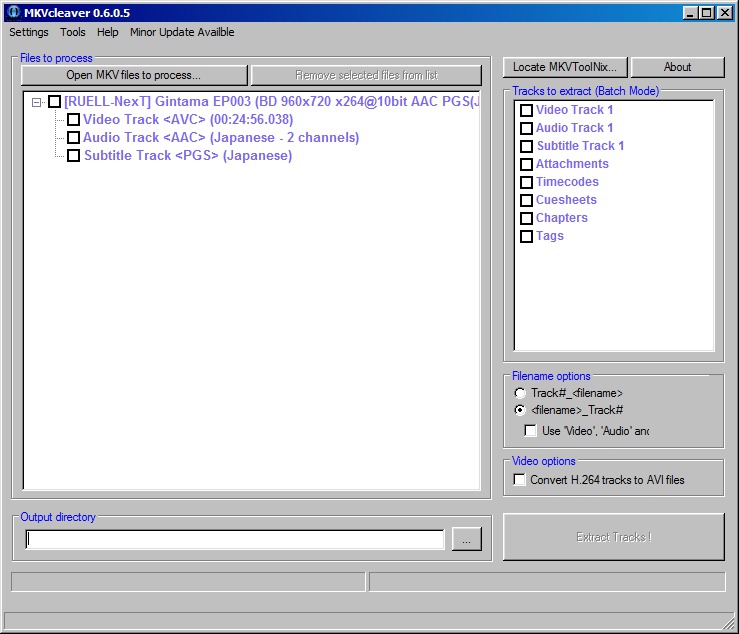
Task: Click the MKVcleaver title bar app icon
Action: click(13, 12)
